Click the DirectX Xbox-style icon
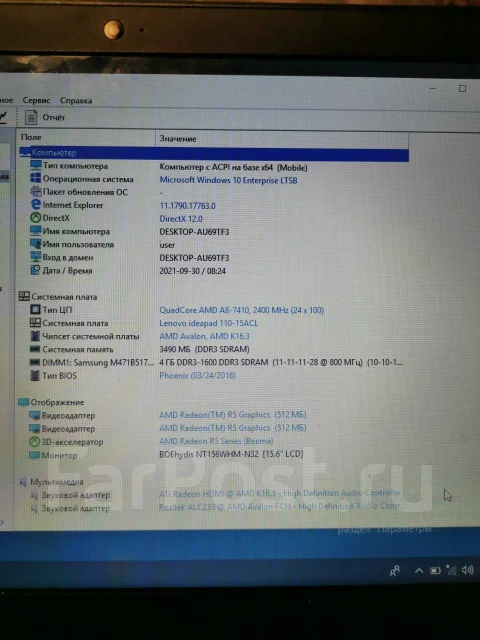 point(36,218)
